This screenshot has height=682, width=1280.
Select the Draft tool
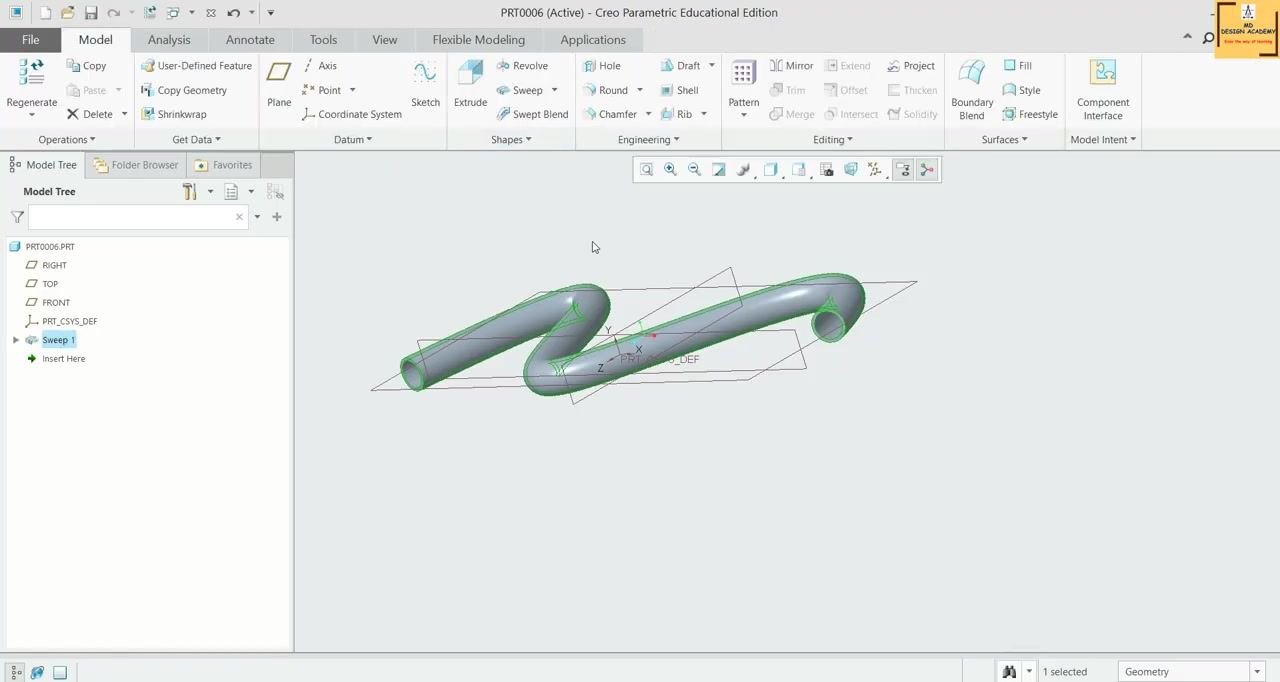pyautogui.click(x=680, y=66)
